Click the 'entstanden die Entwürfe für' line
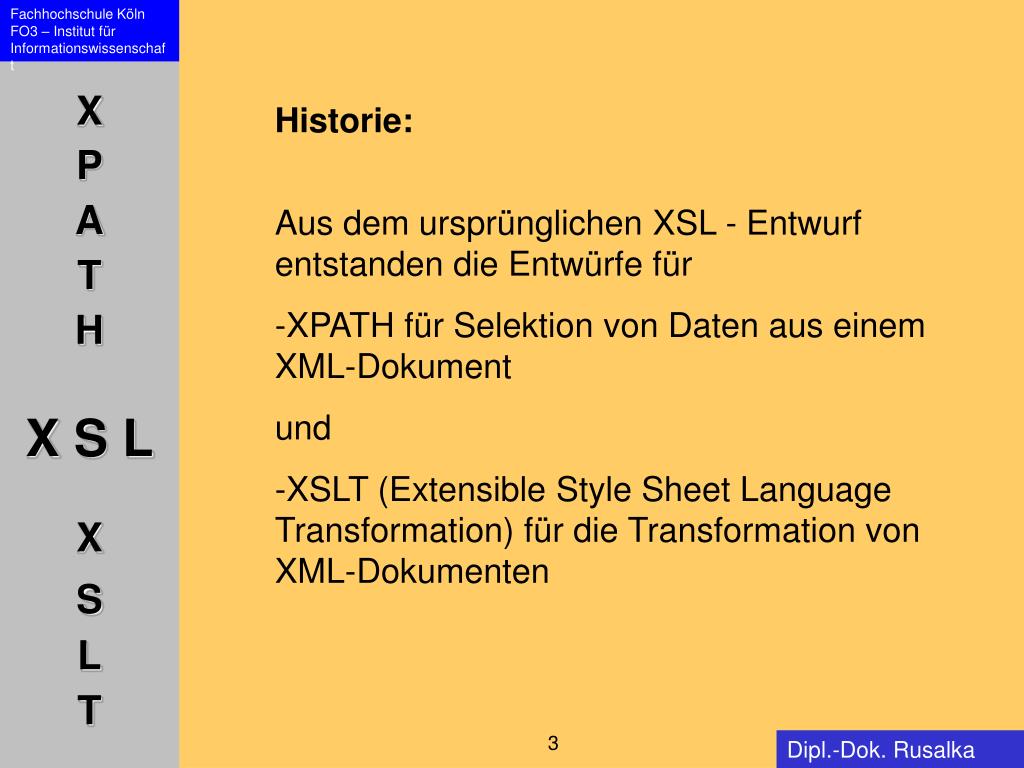 (x=483, y=264)
